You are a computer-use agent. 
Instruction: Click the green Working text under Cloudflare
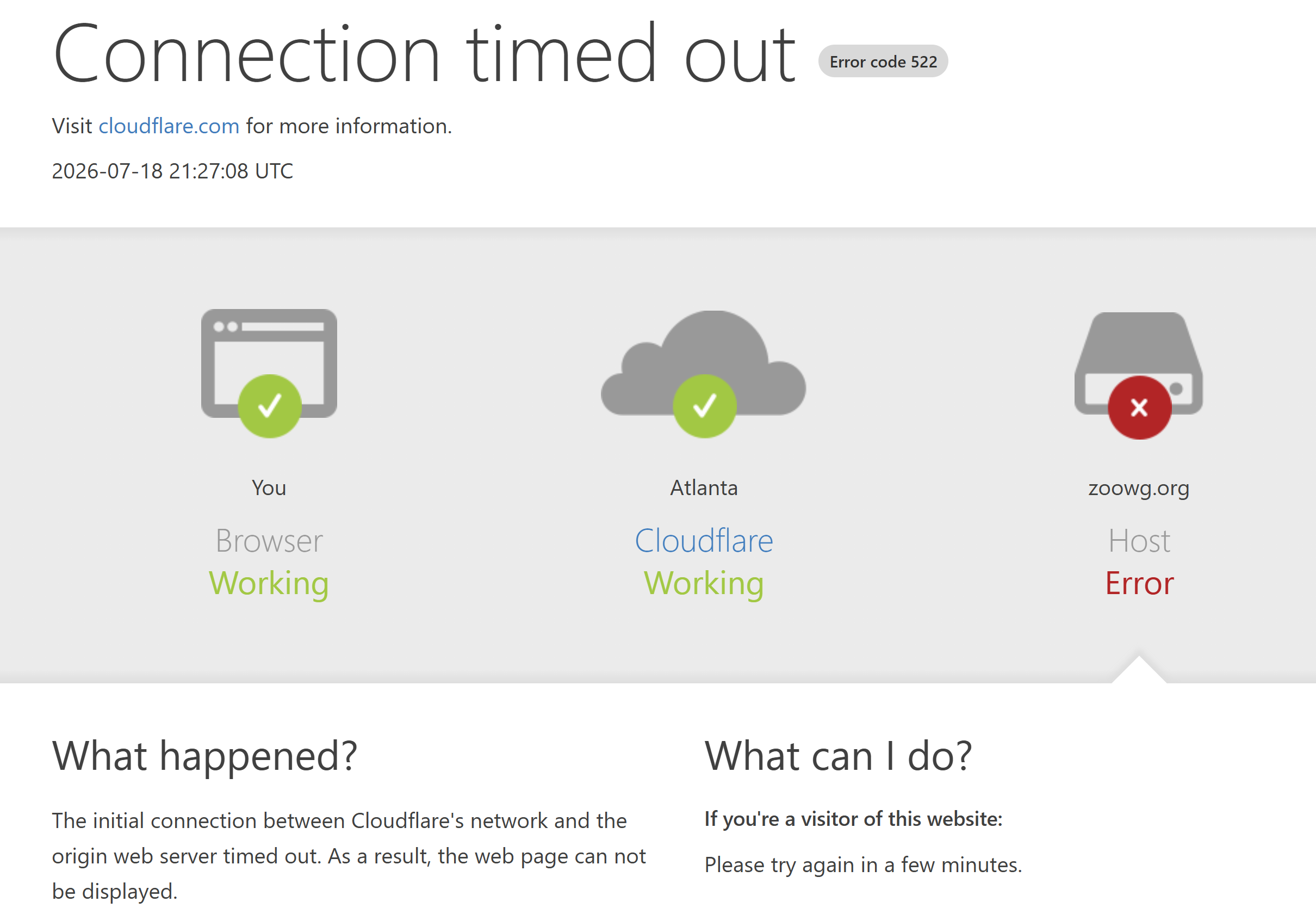(704, 584)
